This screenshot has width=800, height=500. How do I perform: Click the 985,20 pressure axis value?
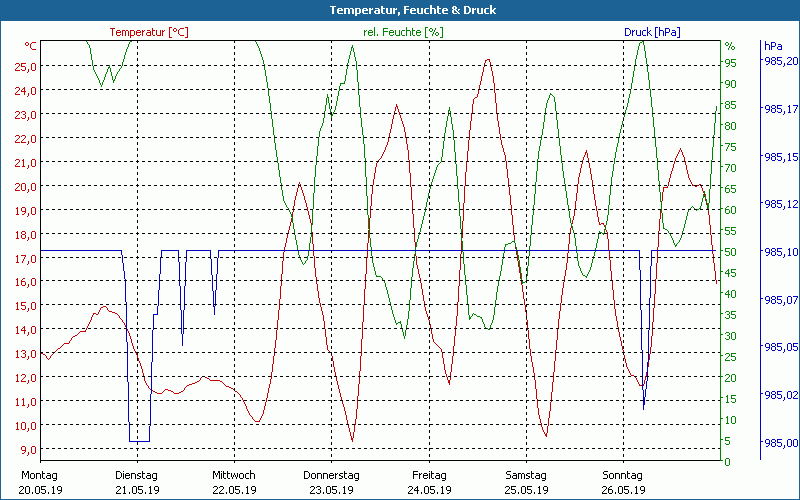coord(779,61)
